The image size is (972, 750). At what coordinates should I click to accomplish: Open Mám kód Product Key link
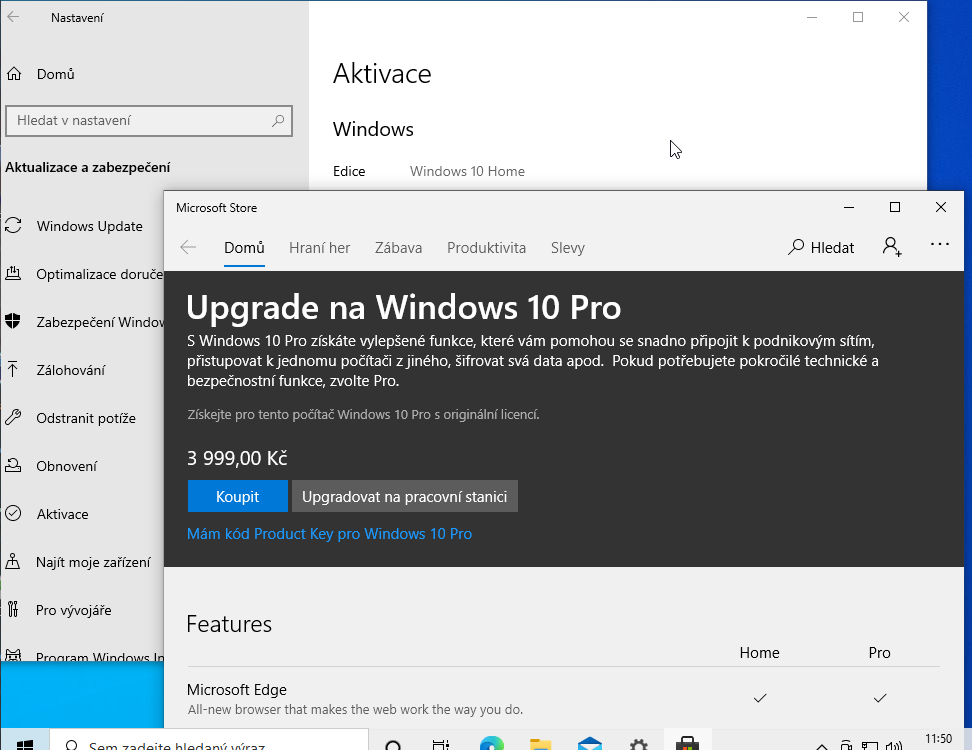[329, 534]
